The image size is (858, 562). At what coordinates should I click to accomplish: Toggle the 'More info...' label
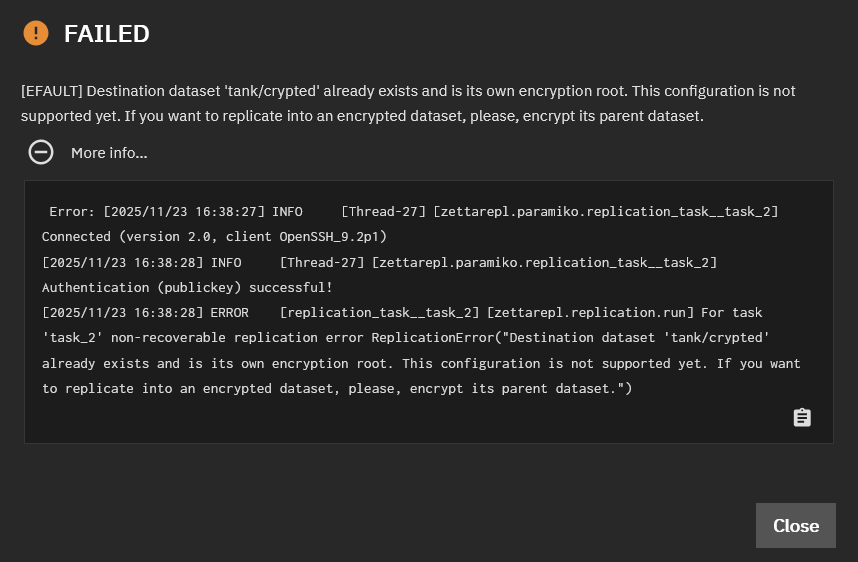coord(109,153)
